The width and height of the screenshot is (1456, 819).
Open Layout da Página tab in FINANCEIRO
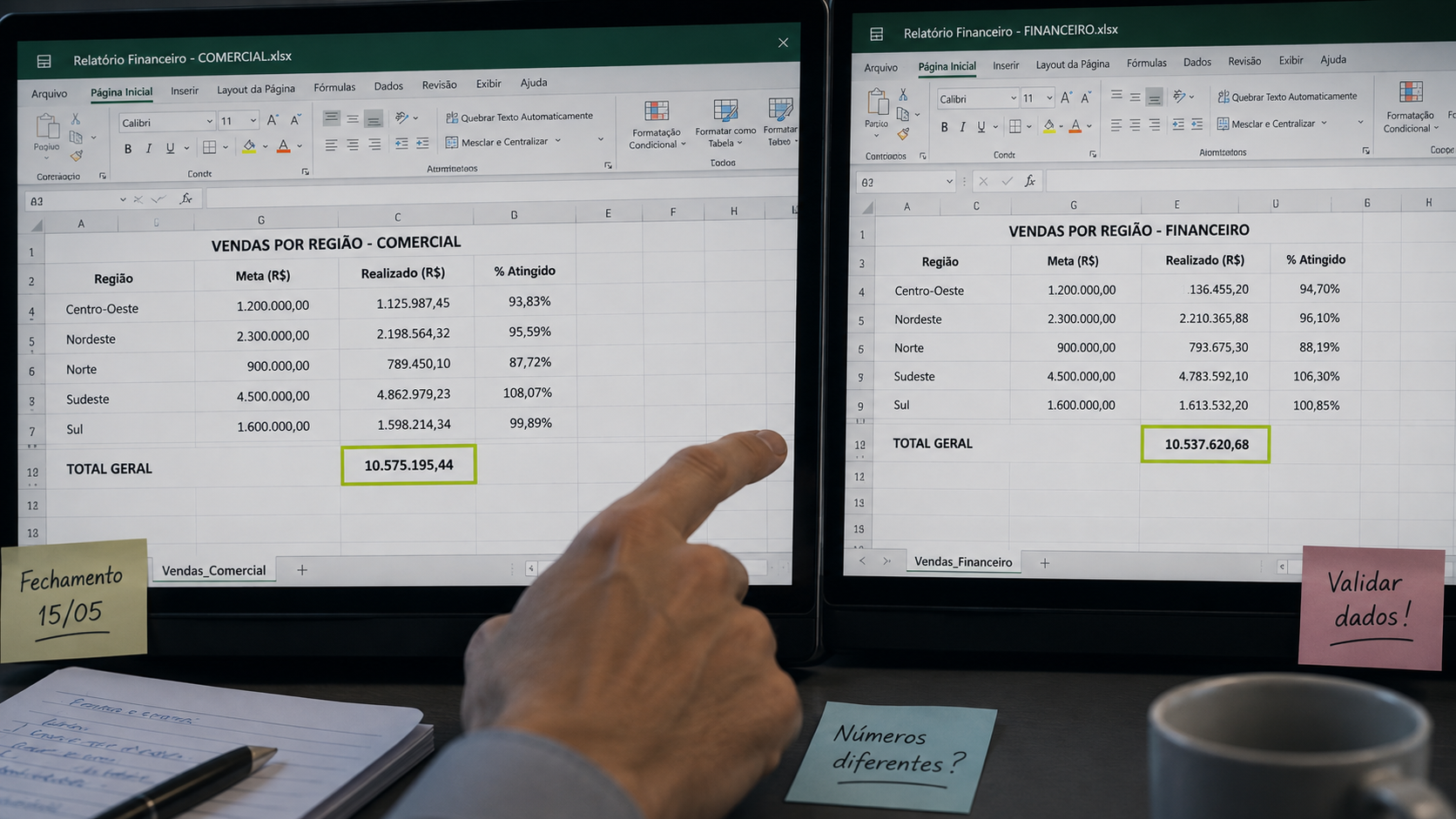(x=1073, y=64)
